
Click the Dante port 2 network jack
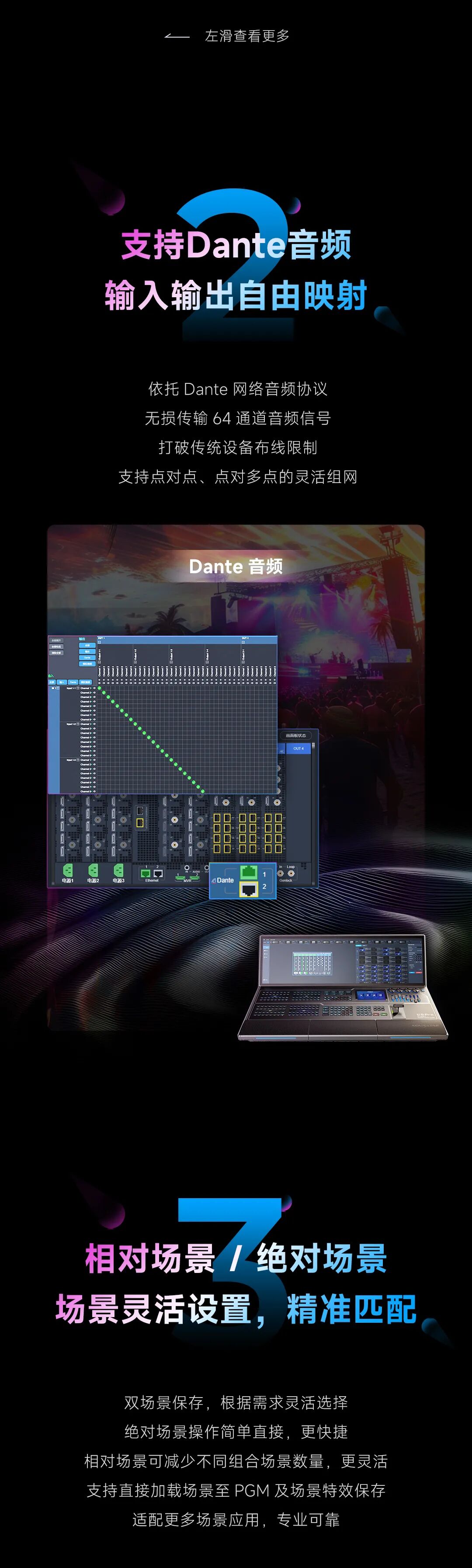tap(248, 889)
